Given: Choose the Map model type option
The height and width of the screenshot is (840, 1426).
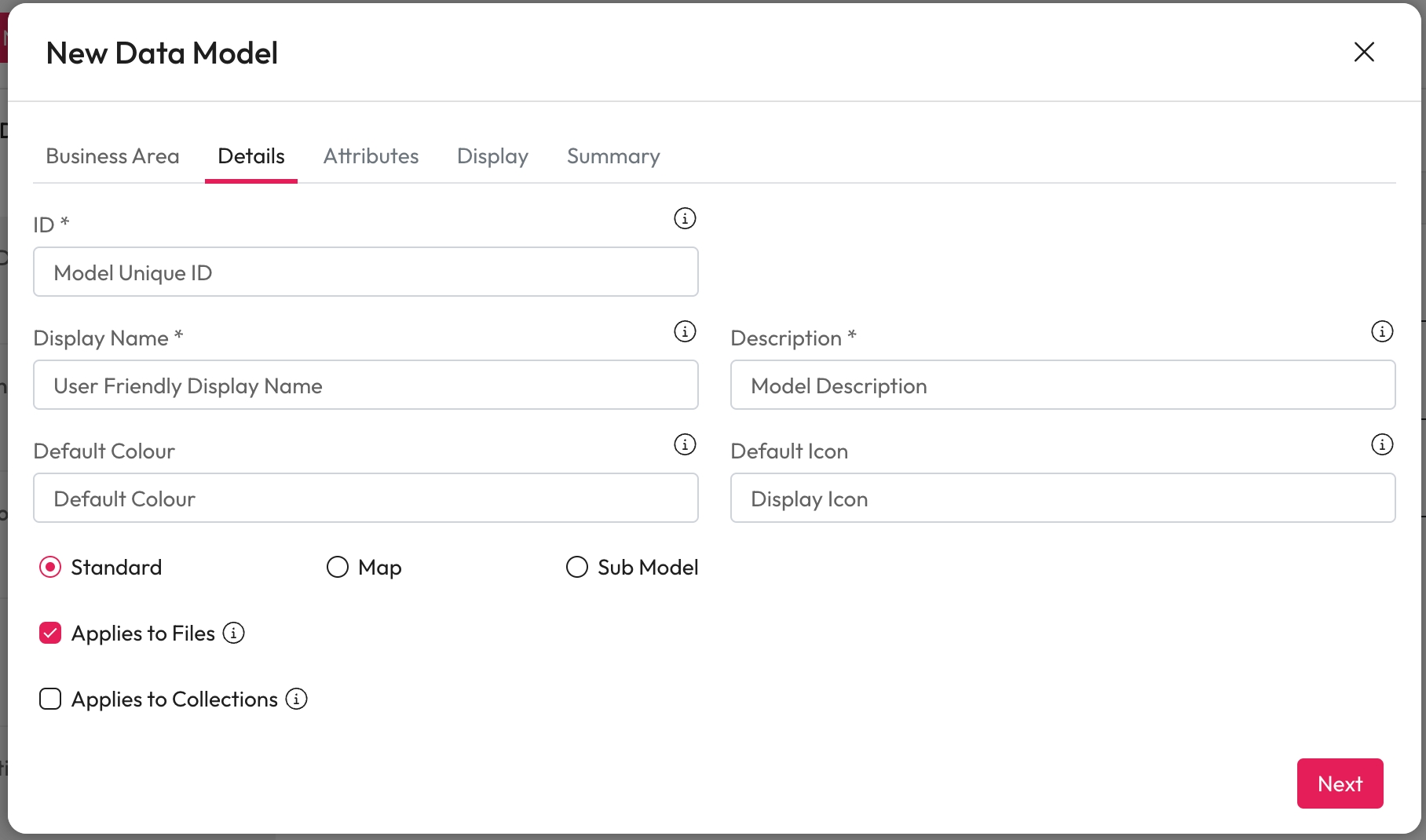Looking at the screenshot, I should pos(338,567).
